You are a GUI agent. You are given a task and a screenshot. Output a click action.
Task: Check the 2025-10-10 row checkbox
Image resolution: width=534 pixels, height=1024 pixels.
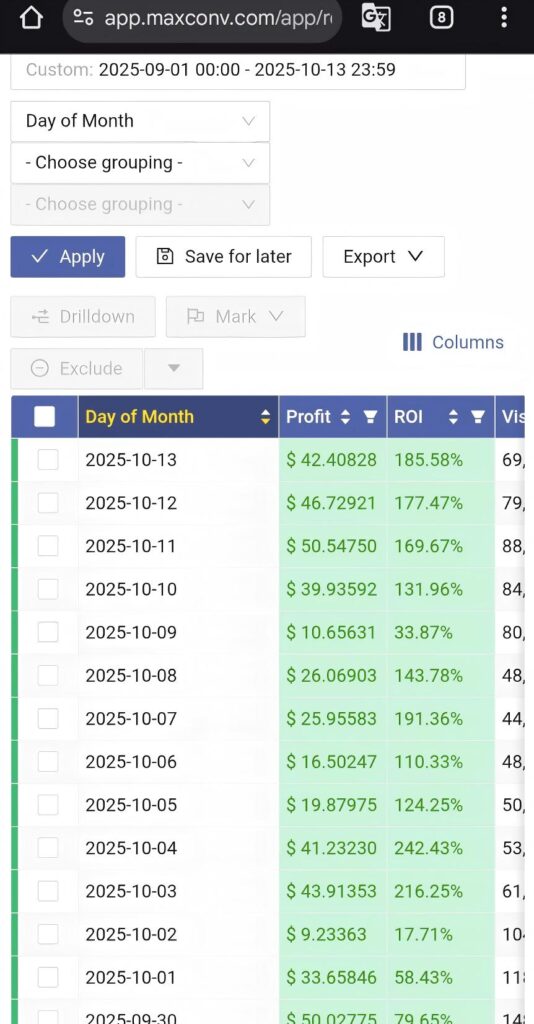(x=48, y=589)
